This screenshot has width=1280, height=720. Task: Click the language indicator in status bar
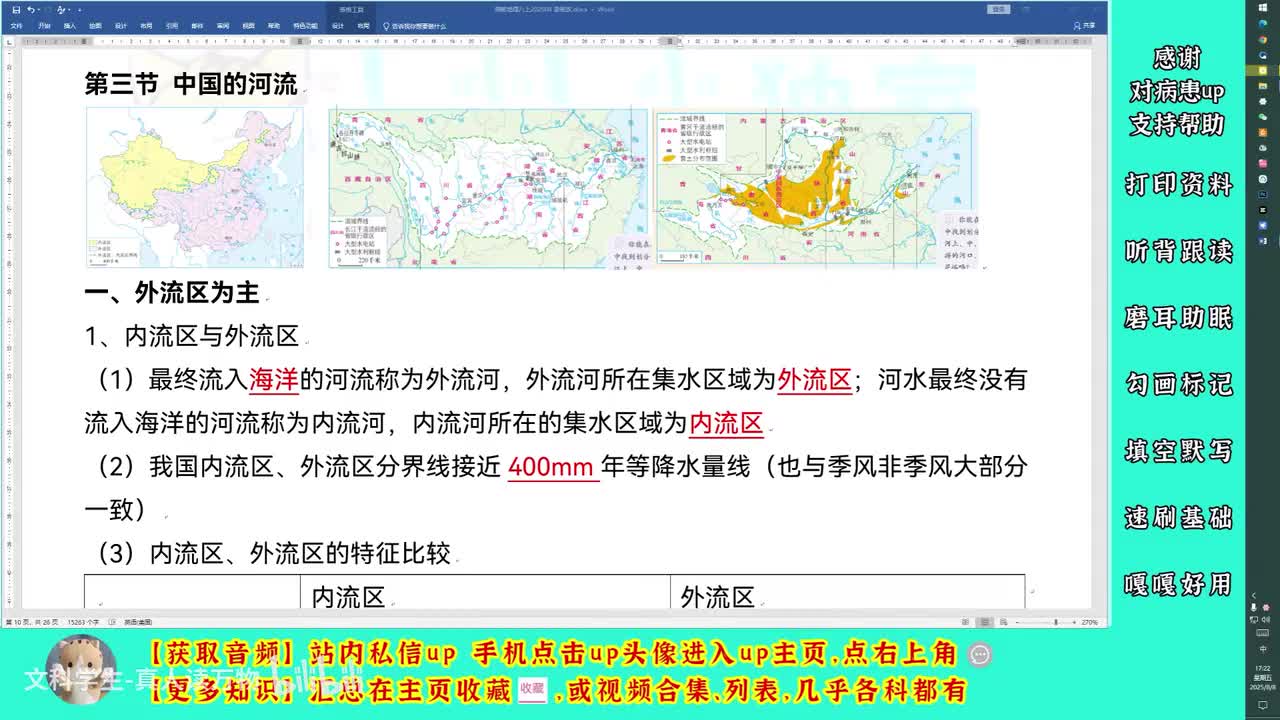coord(138,622)
